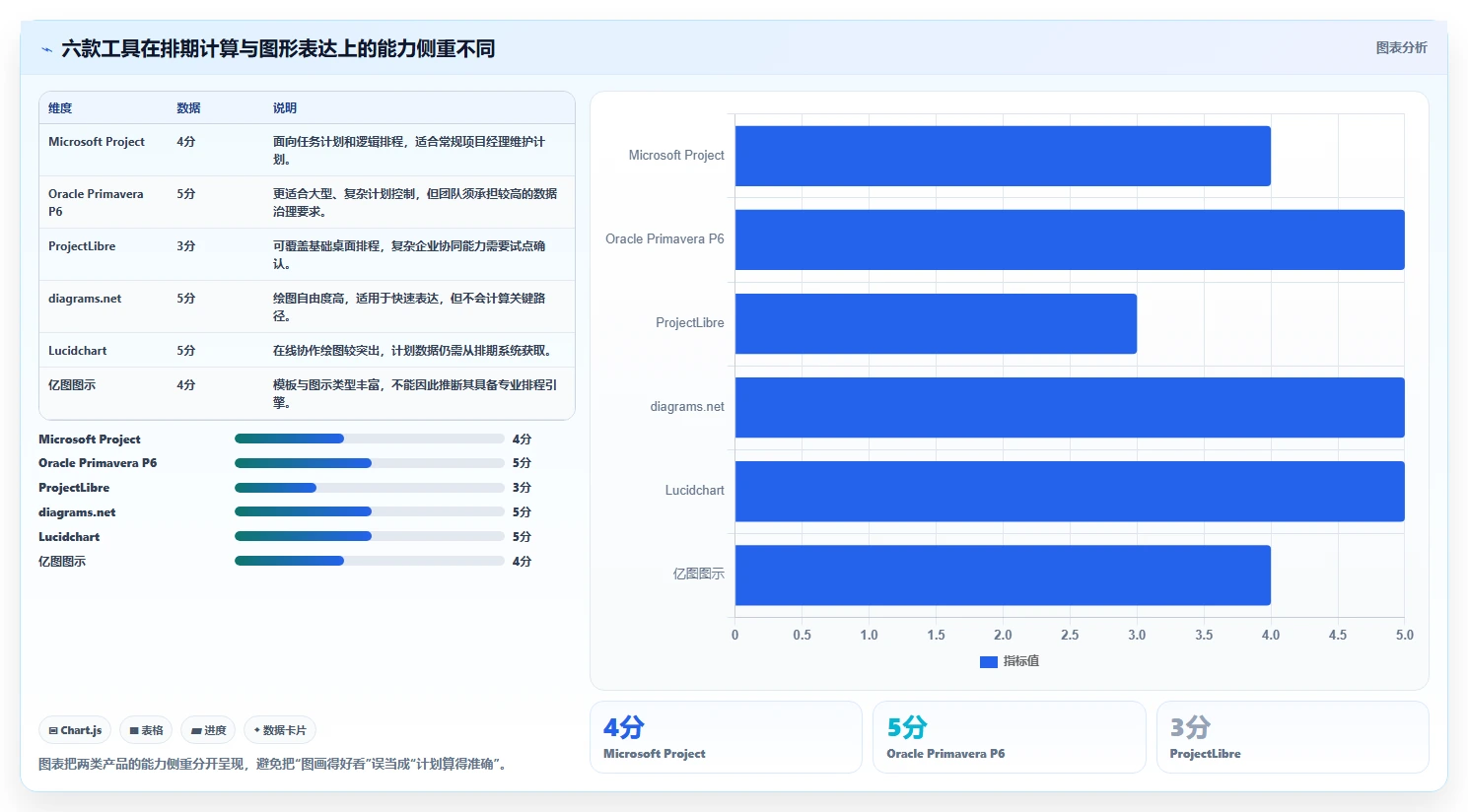Open the 3分 ProjectLibre data card
This screenshot has width=1468, height=812.
pos(1293,737)
